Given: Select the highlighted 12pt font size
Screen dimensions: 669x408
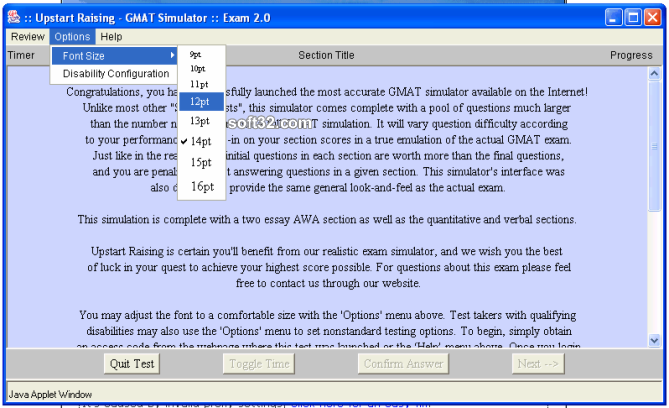Looking at the screenshot, I should click(201, 102).
